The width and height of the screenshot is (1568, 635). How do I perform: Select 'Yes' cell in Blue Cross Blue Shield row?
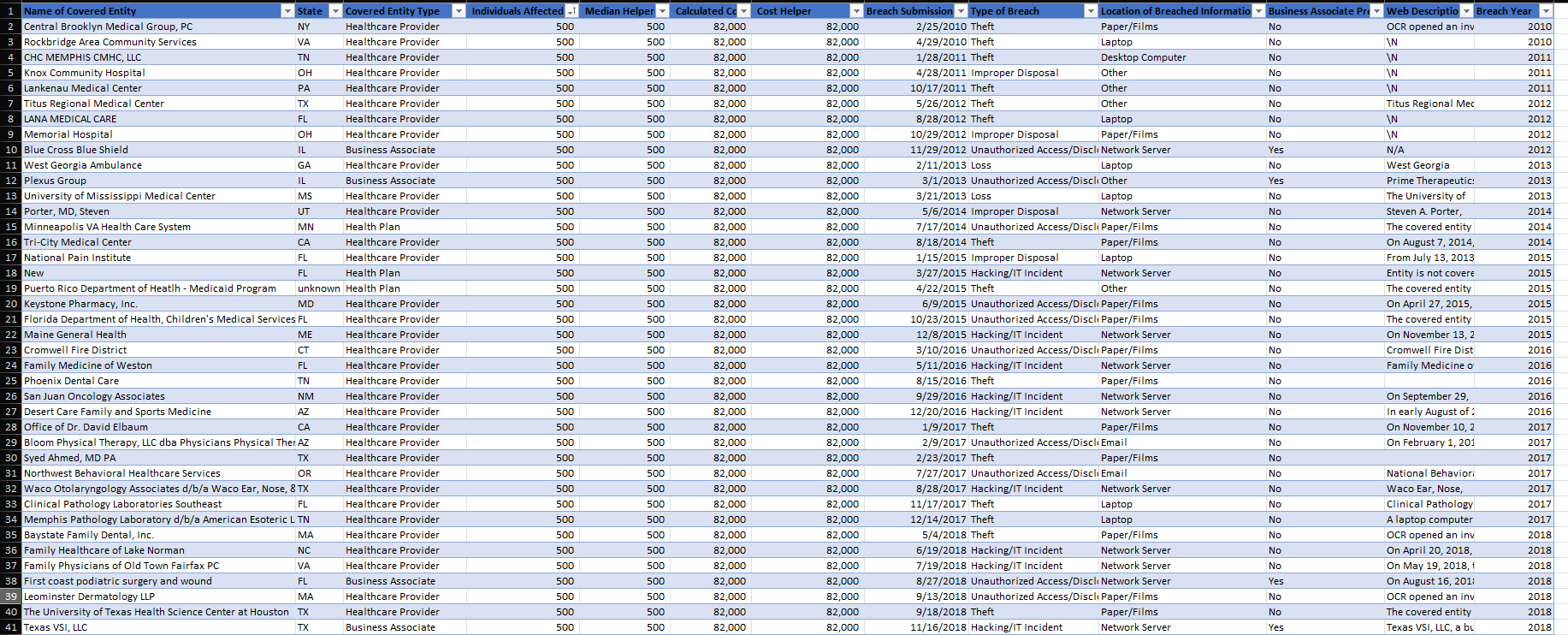click(1325, 150)
